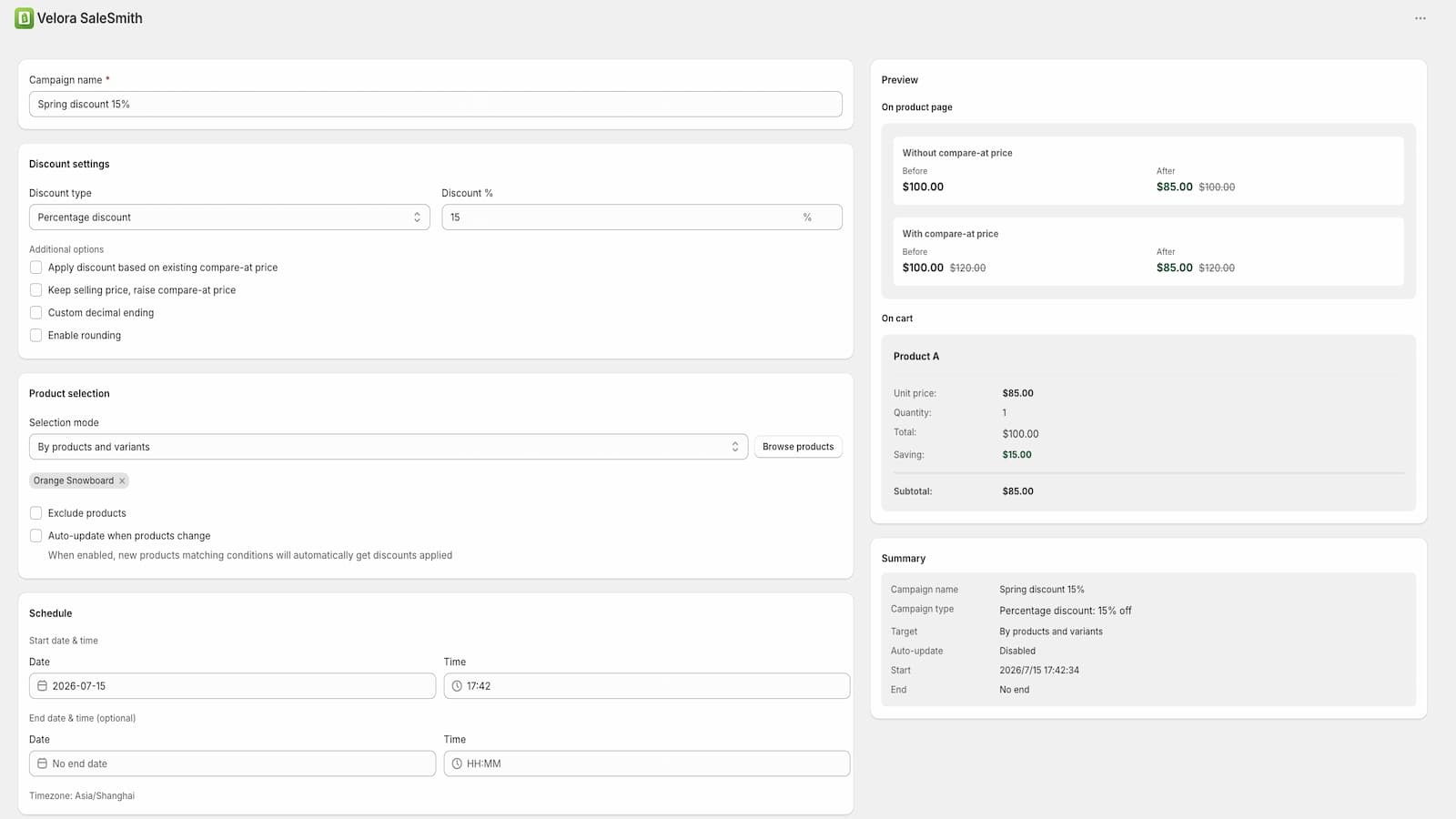Click the Subtotal value $85.00 in cart preview
The width and height of the screenshot is (1456, 819).
pos(1017,491)
